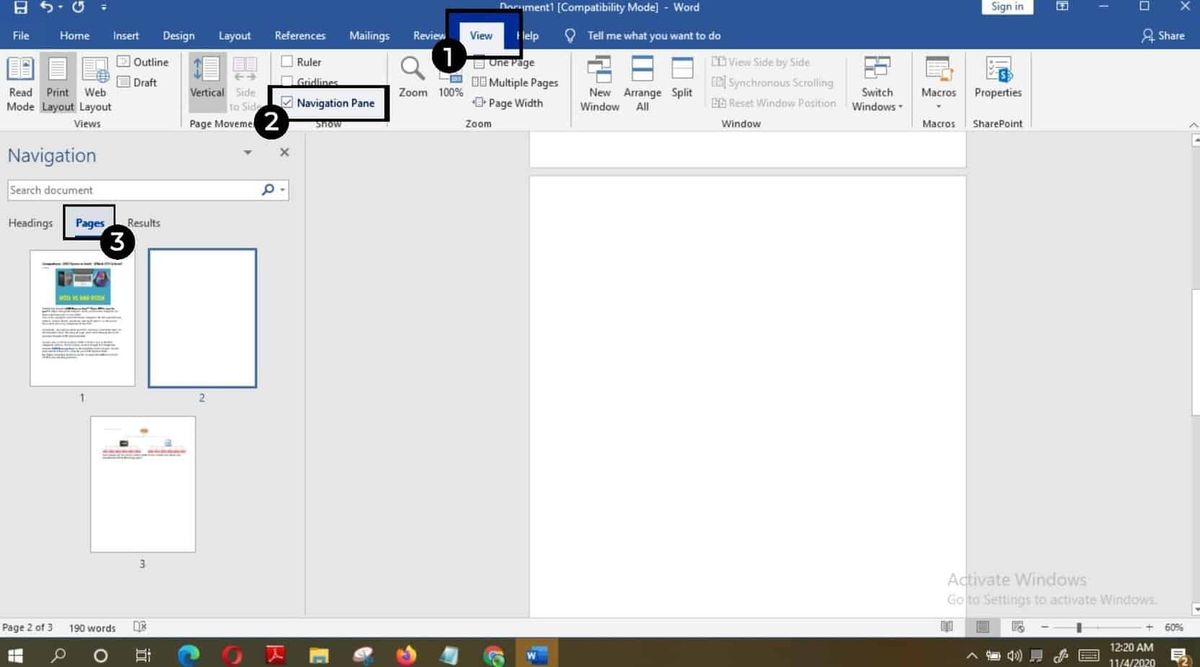Enable the Ruler checkbox
1200x667 pixels.
coord(288,62)
